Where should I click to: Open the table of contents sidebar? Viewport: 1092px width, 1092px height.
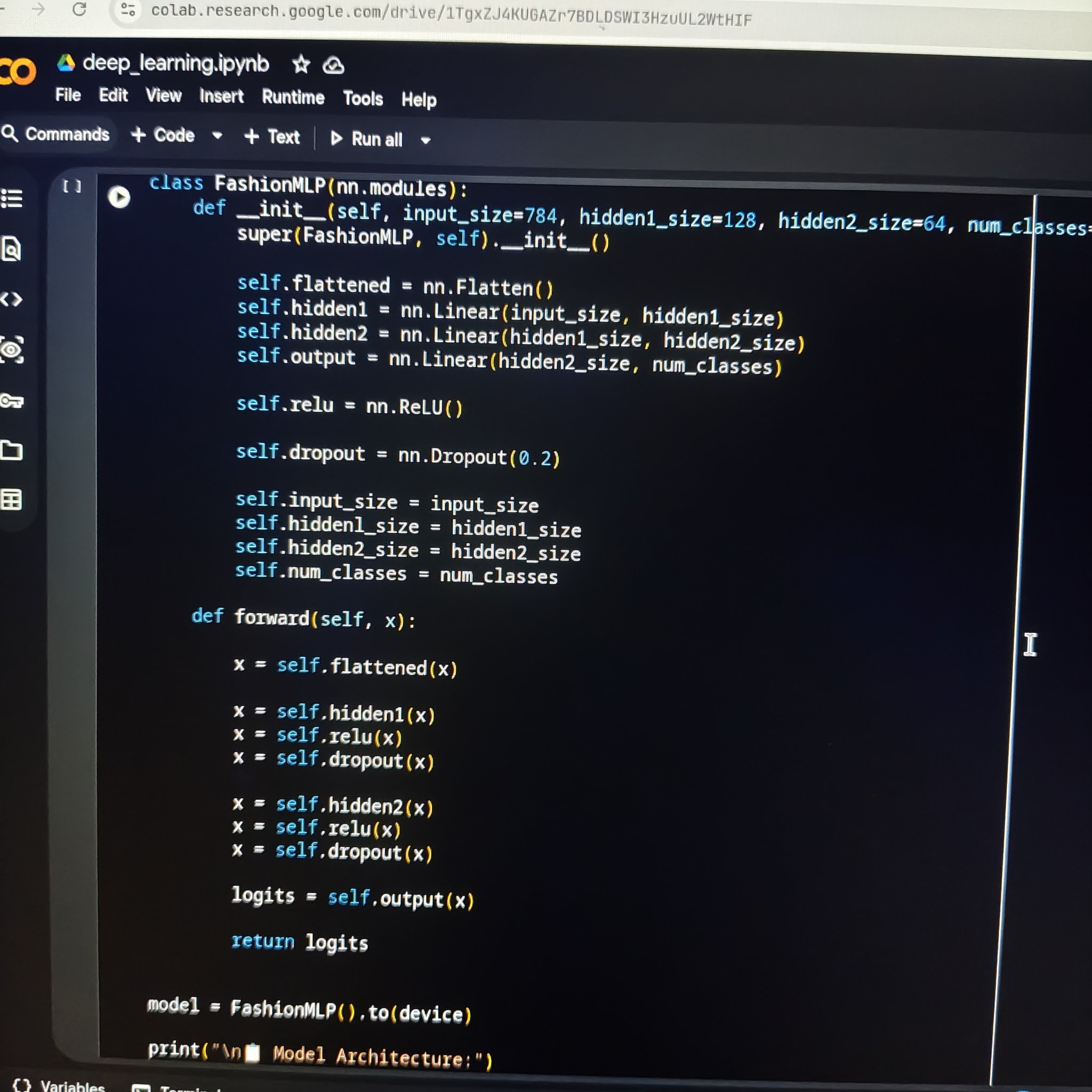[12, 198]
